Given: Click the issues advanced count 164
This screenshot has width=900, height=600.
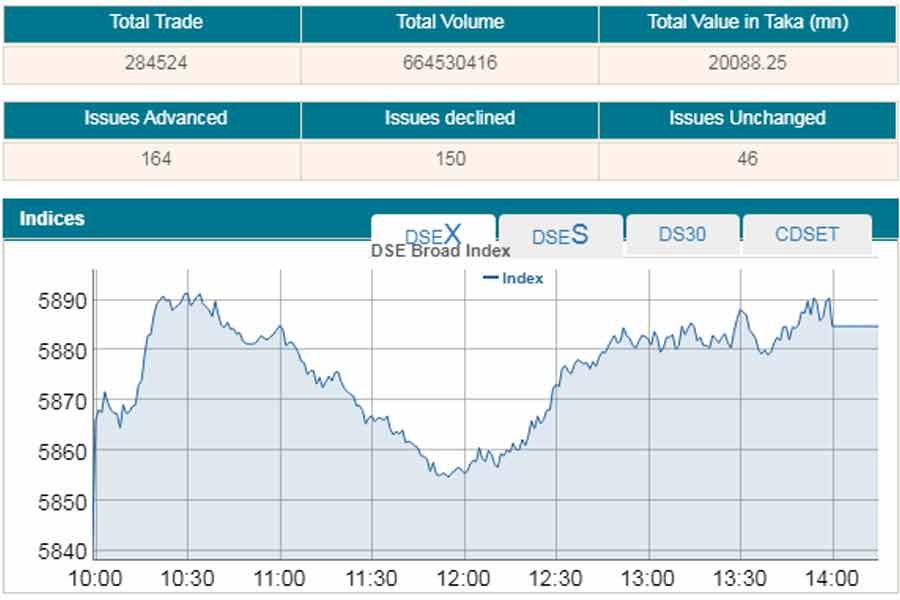Looking at the screenshot, I should point(155,158).
